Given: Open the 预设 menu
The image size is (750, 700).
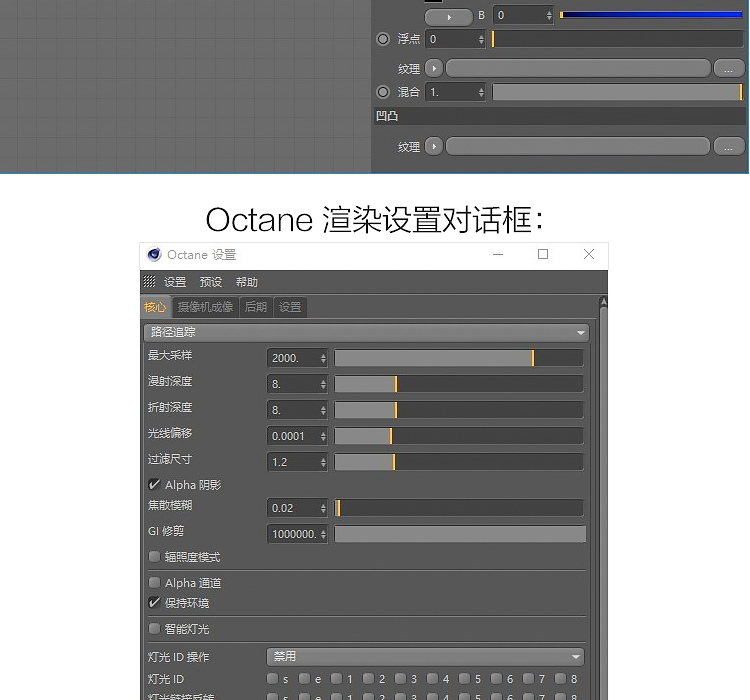Looking at the screenshot, I should point(211,282).
